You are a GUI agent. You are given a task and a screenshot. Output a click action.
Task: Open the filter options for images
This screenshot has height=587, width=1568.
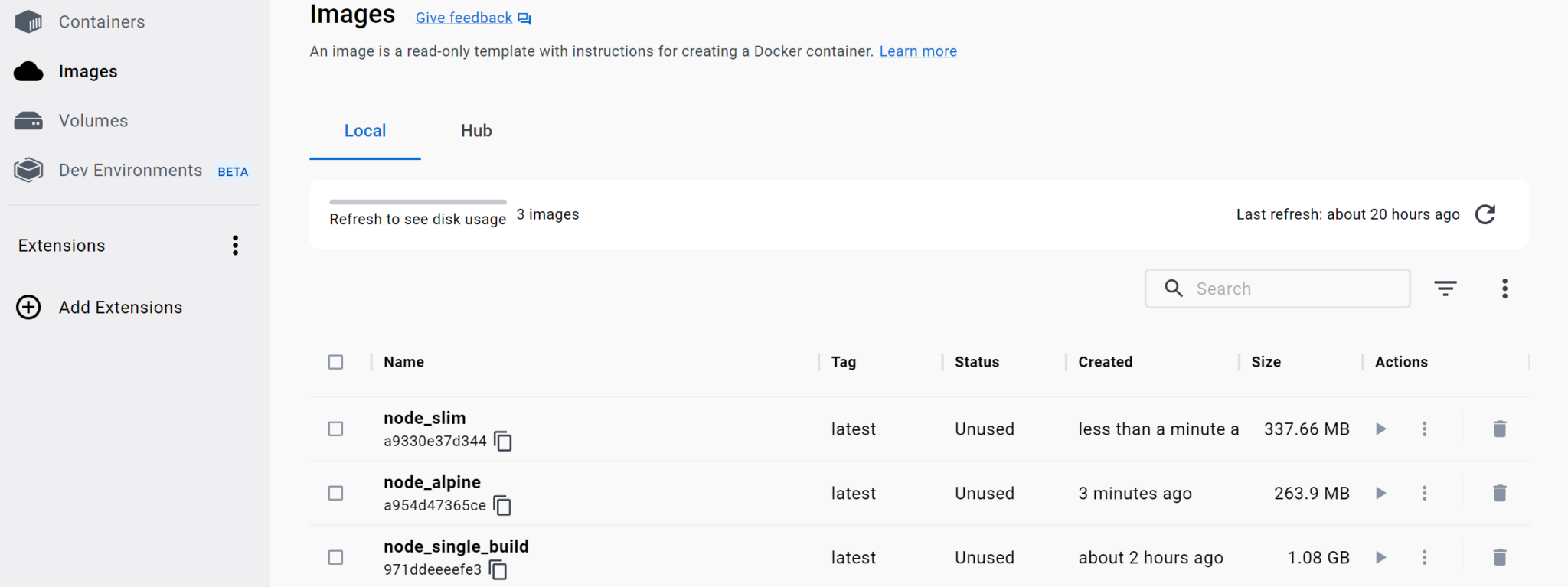point(1445,289)
